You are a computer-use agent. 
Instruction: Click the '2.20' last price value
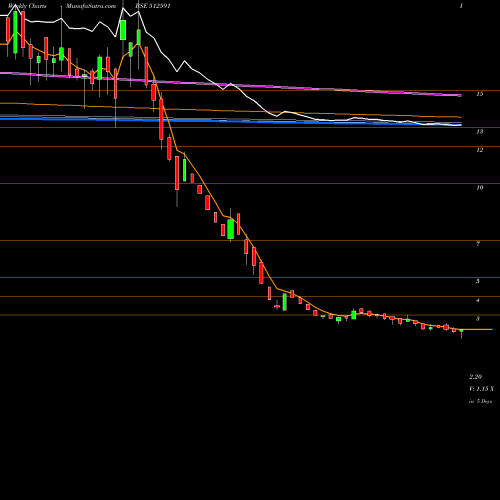click(476, 377)
